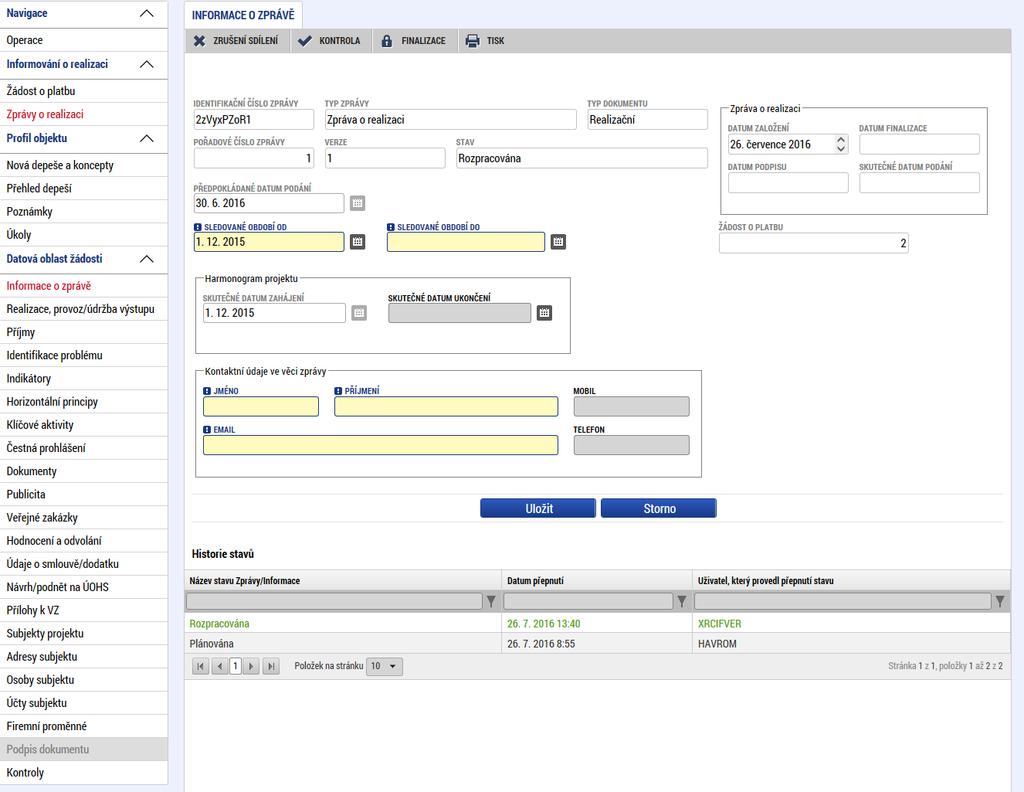Click the Zrušení sdílení cross icon

(x=199, y=40)
